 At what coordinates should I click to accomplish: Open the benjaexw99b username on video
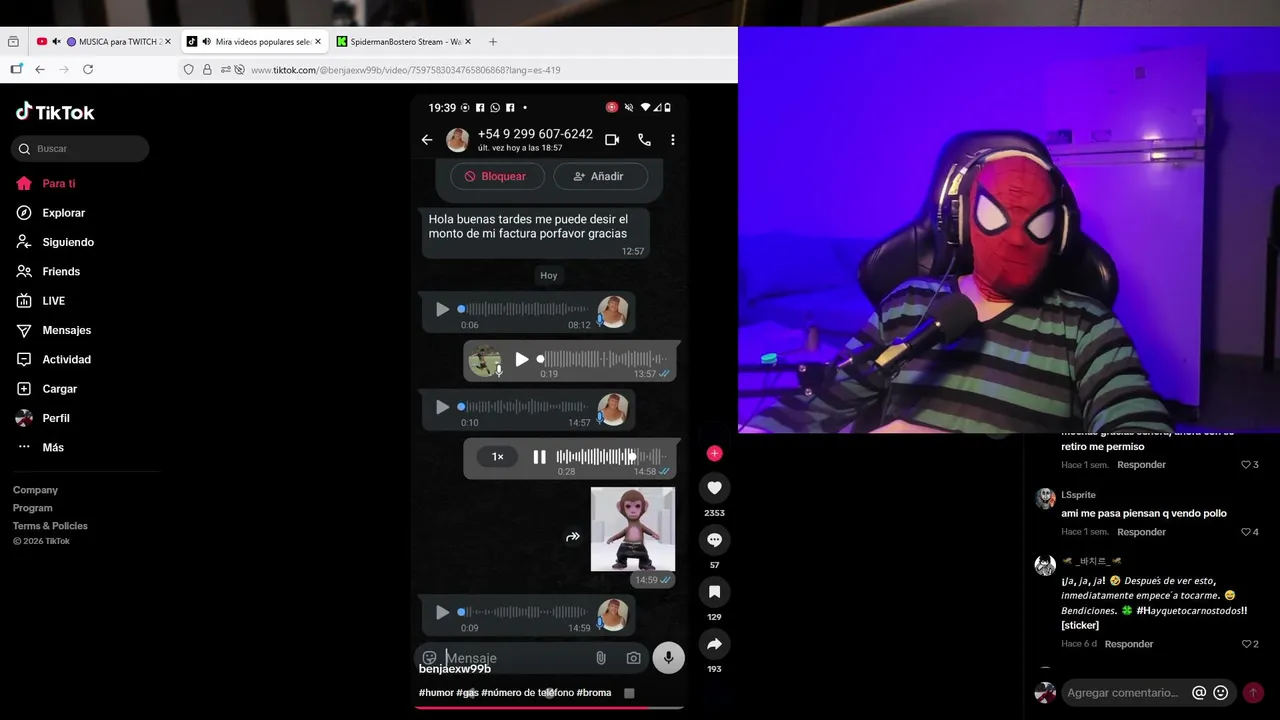(x=455, y=669)
